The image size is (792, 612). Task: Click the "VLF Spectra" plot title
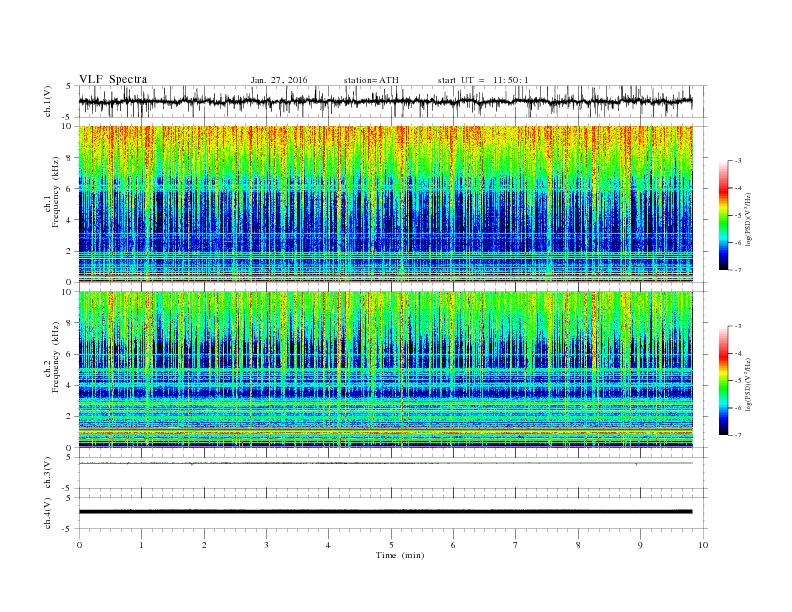pyautogui.click(x=113, y=79)
